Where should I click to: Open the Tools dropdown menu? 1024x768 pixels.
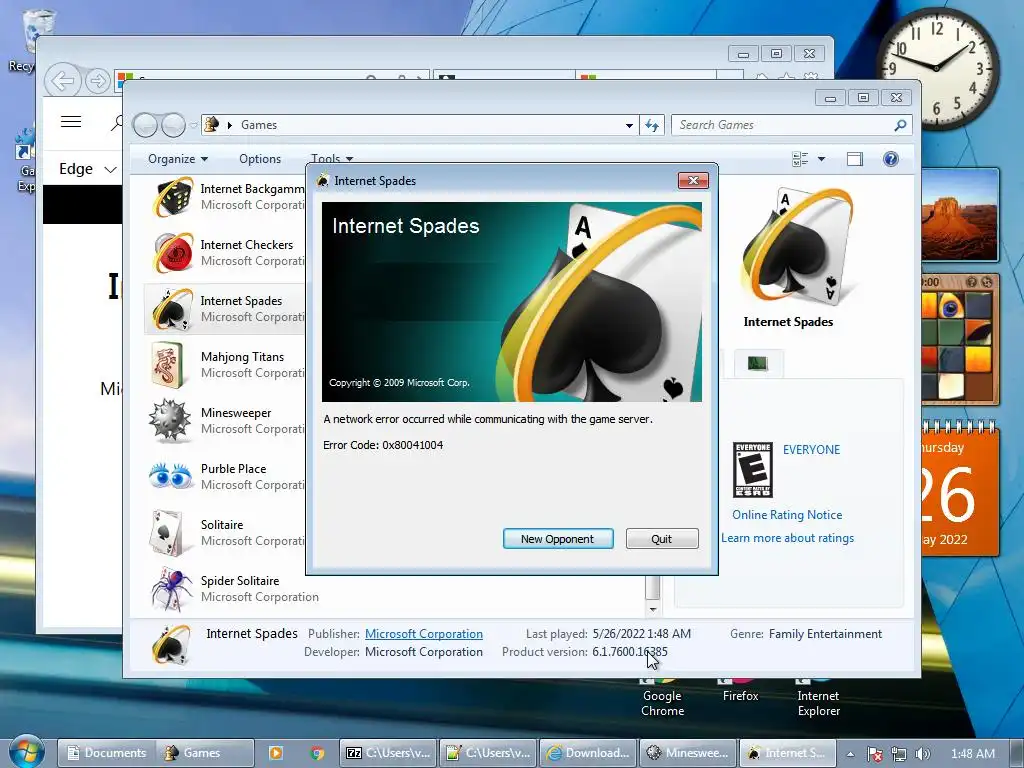[332, 159]
